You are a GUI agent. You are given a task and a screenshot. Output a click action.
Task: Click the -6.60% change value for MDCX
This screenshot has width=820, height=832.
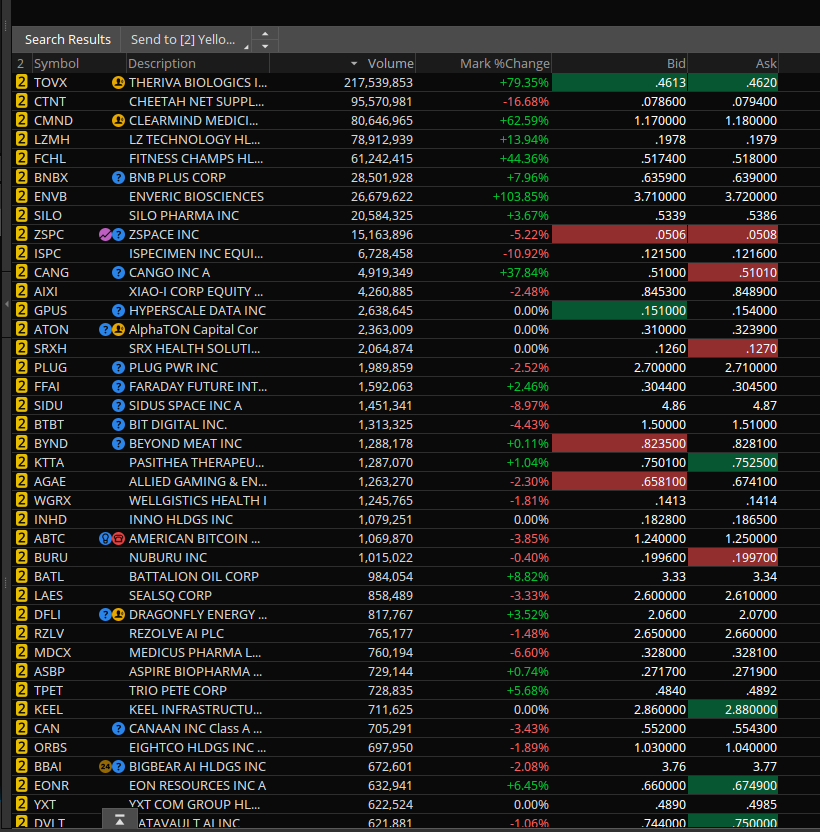pyautogui.click(x=529, y=653)
